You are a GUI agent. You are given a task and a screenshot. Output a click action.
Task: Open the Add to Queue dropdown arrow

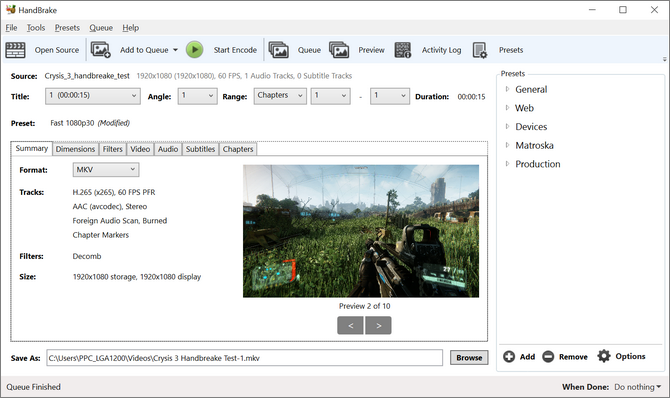pyautogui.click(x=175, y=50)
